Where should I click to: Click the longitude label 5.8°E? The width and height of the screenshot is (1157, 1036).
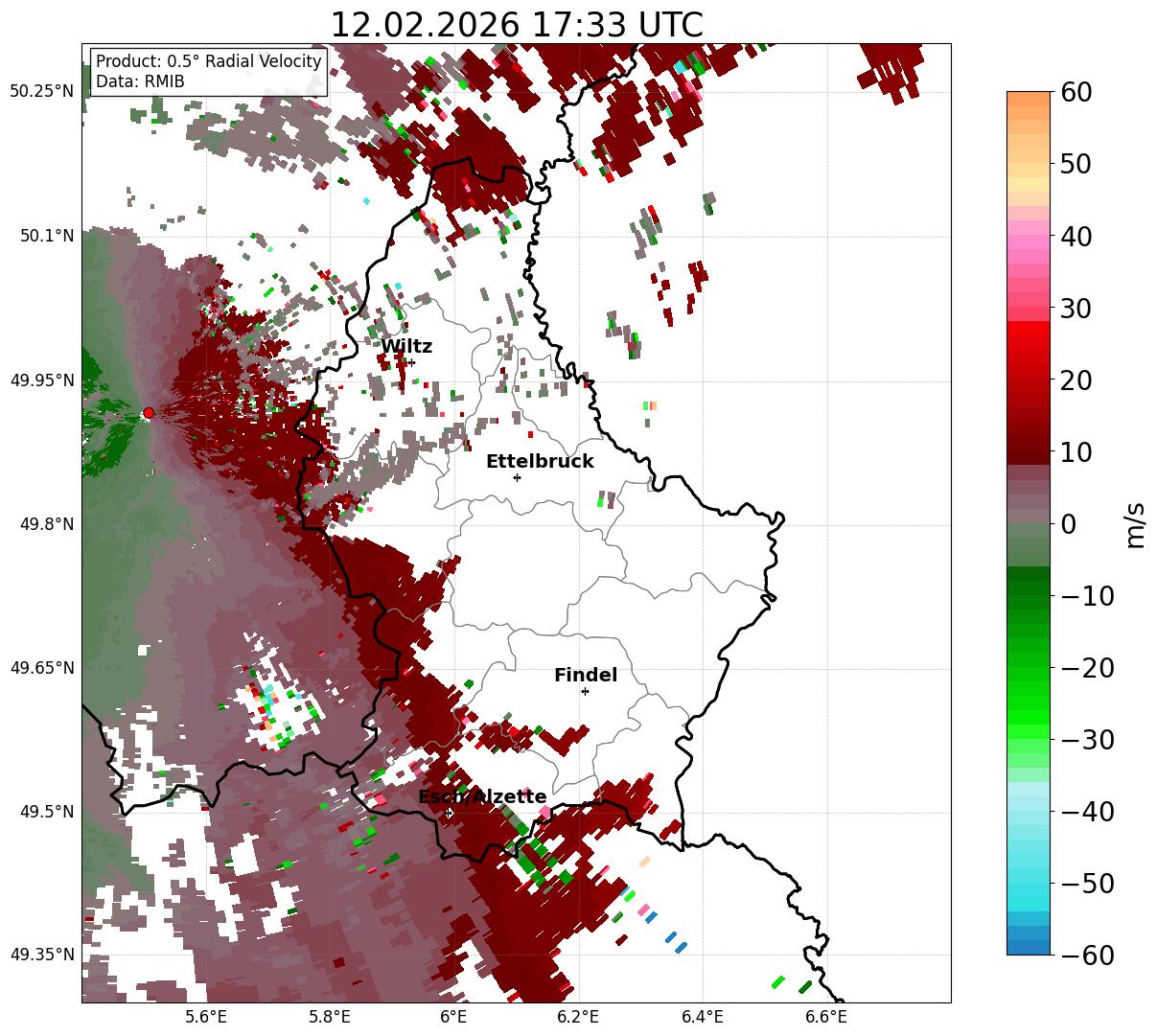tap(330, 1017)
